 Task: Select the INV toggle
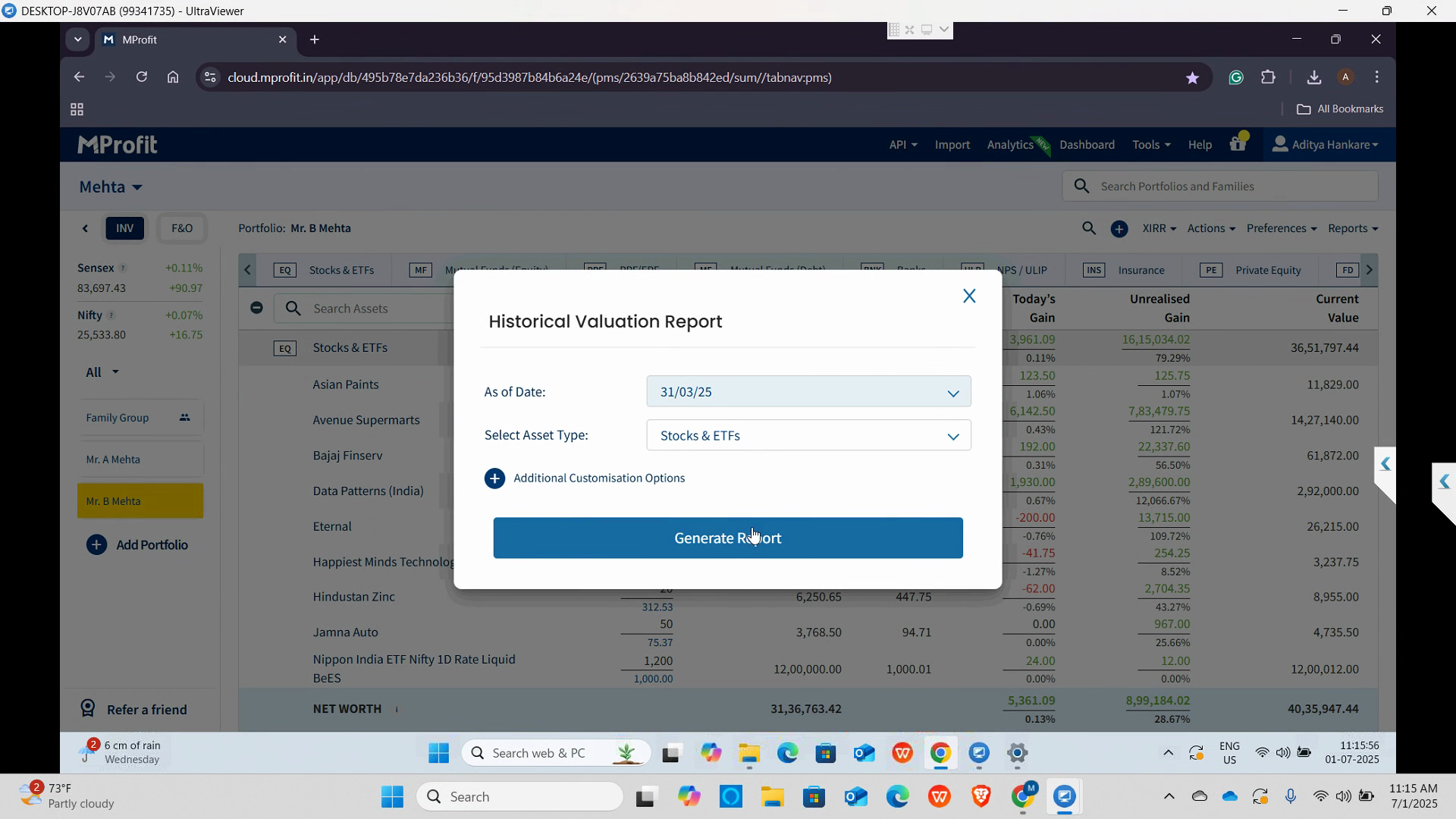point(125,228)
